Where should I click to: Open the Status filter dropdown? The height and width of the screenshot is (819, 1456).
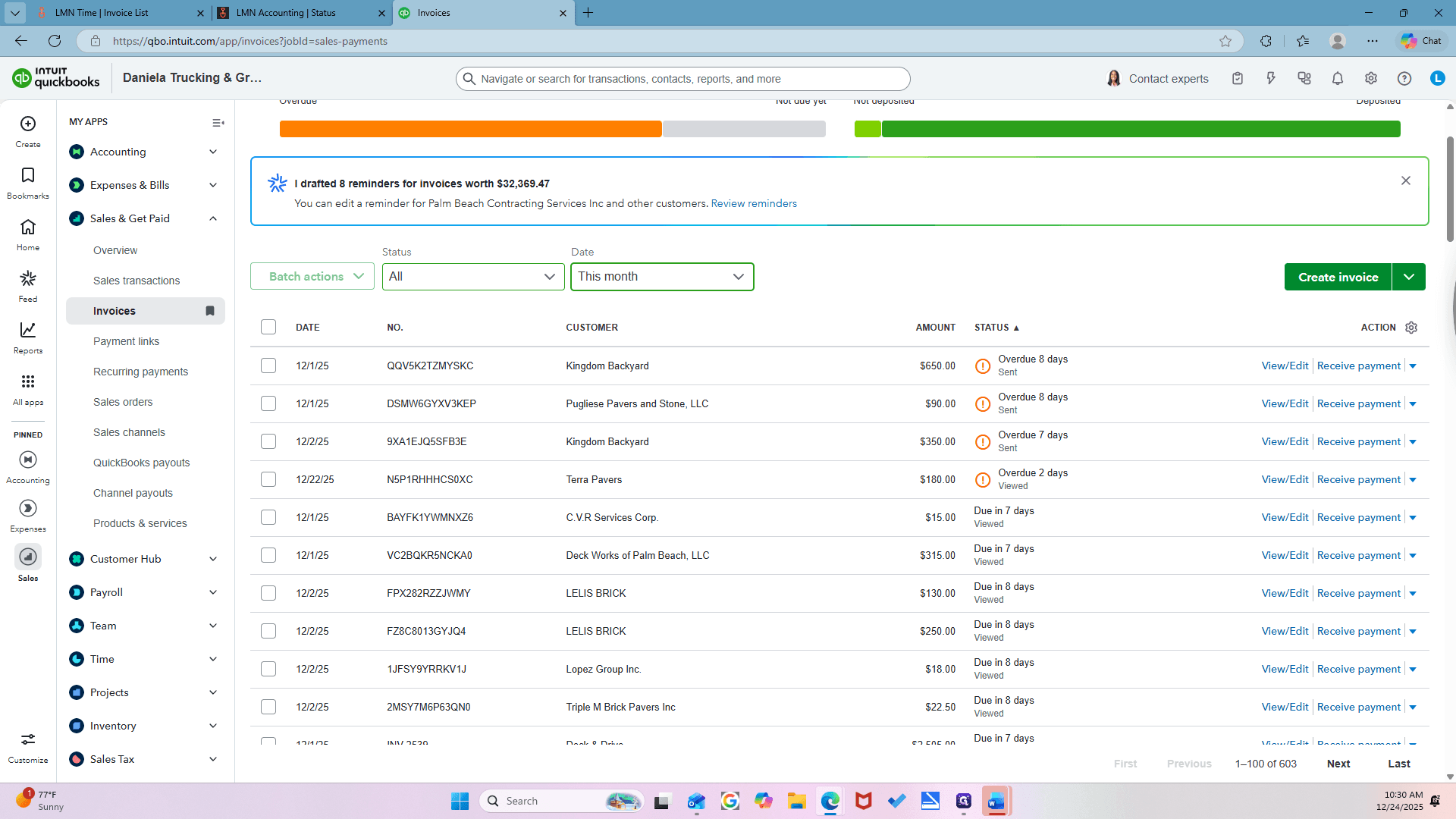(473, 277)
